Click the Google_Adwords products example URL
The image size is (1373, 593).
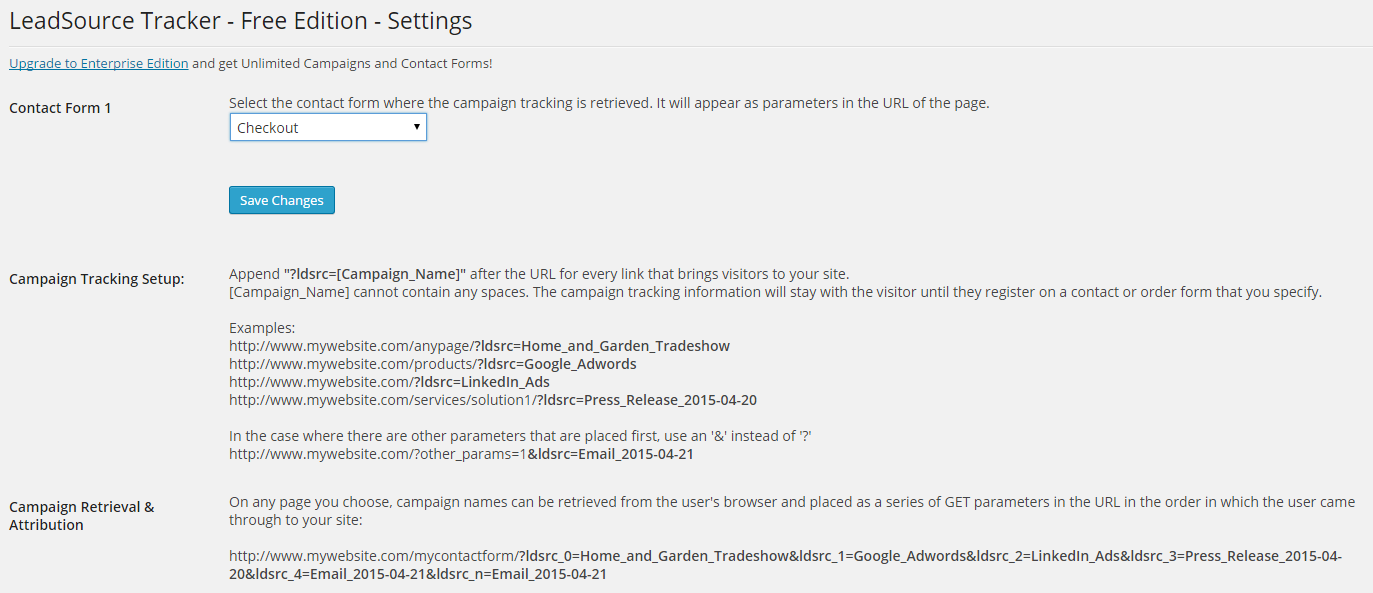click(432, 364)
